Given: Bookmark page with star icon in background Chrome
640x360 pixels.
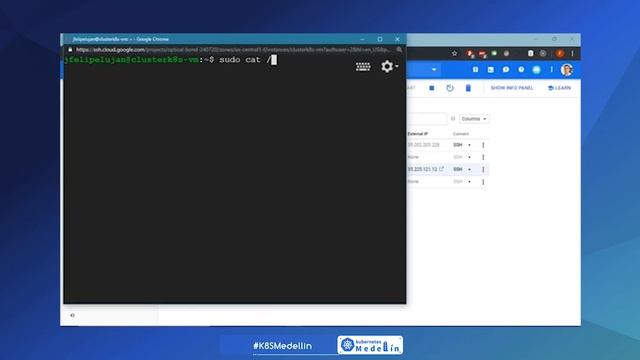Looking at the screenshot, I should [454, 53].
